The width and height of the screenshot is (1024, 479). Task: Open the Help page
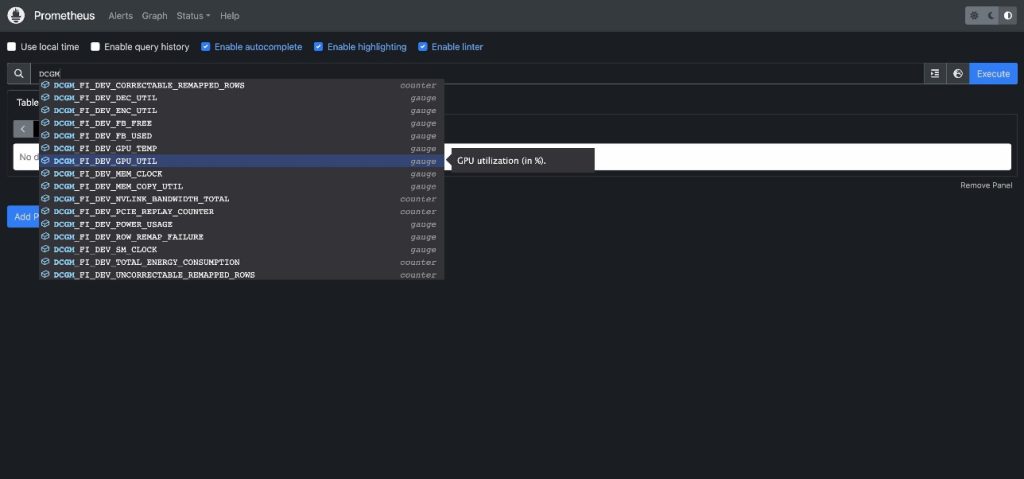(230, 16)
